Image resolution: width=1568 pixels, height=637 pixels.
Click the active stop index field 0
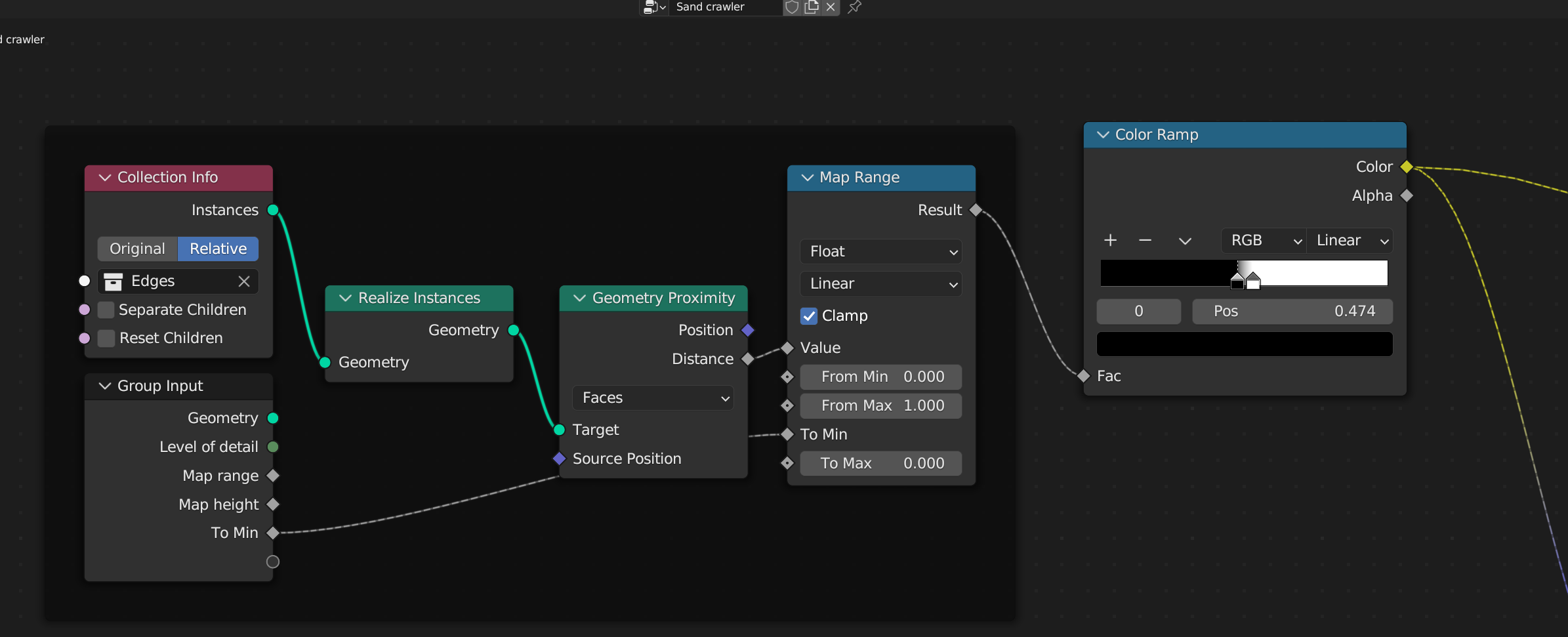[x=1139, y=312]
